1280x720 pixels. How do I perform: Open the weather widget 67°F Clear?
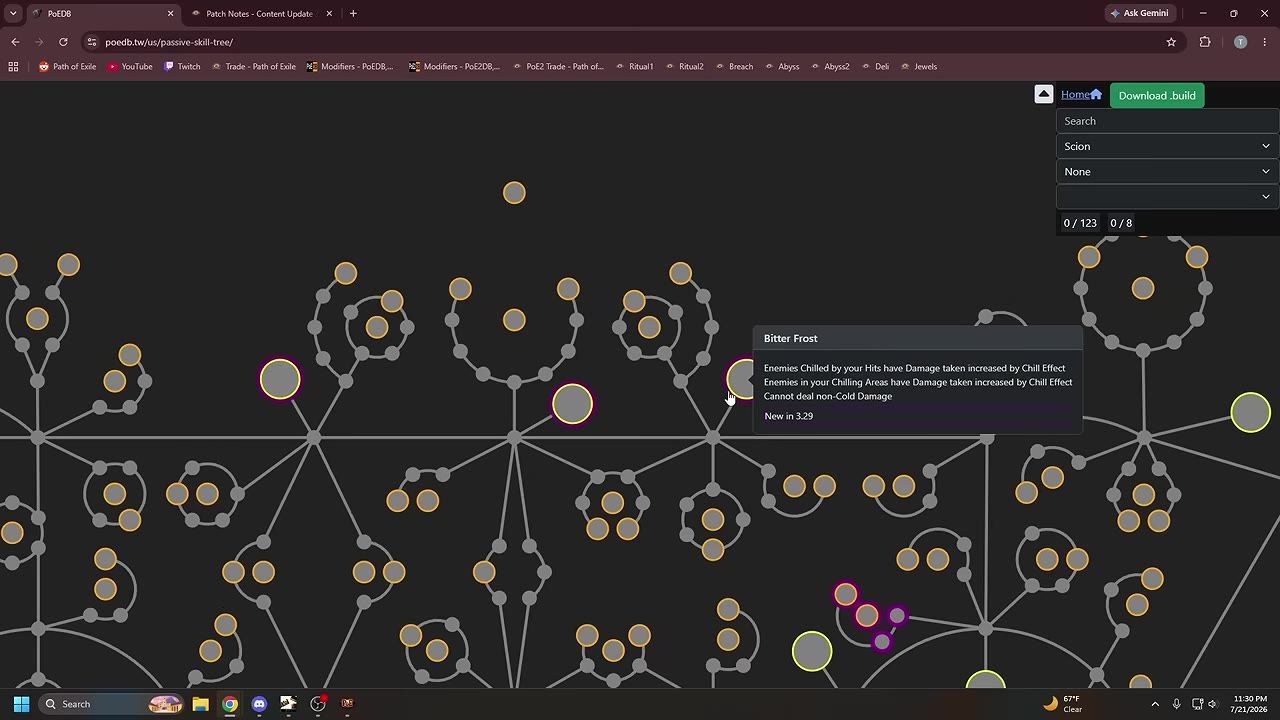tap(1063, 704)
